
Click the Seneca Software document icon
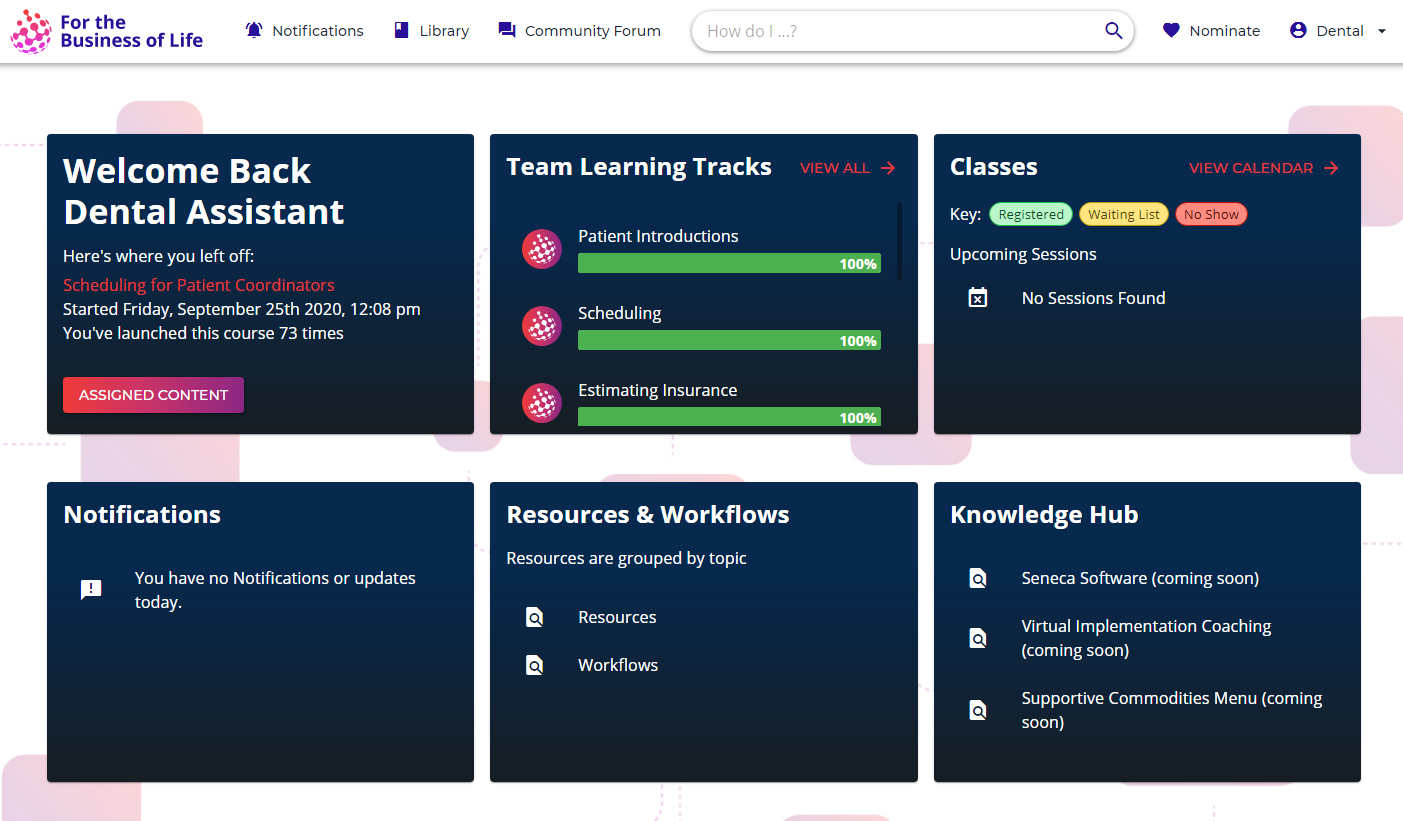tap(978, 578)
